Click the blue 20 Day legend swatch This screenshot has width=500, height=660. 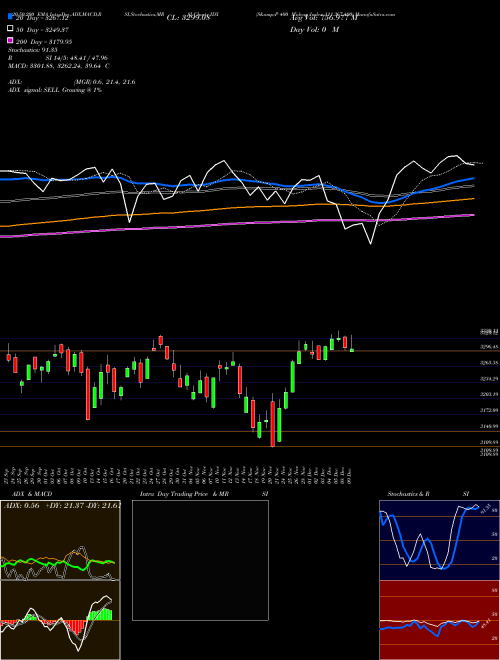(x=10, y=16)
